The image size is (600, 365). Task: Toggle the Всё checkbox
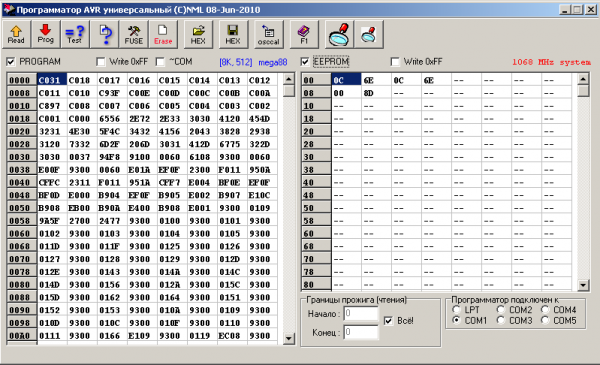(x=388, y=321)
